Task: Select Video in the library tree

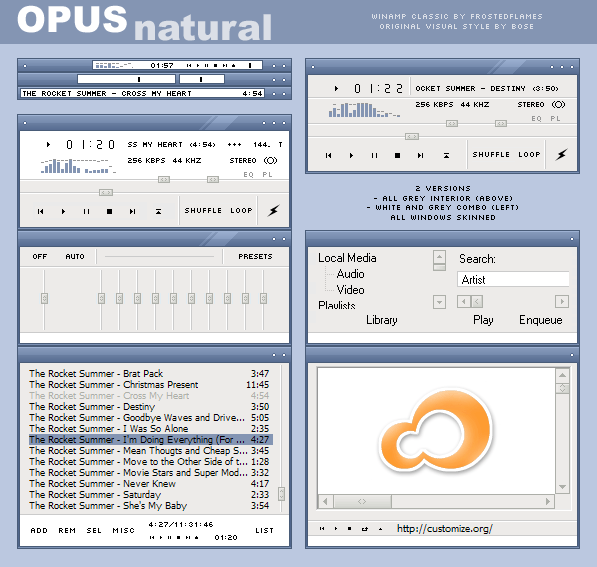Action: (x=350, y=290)
